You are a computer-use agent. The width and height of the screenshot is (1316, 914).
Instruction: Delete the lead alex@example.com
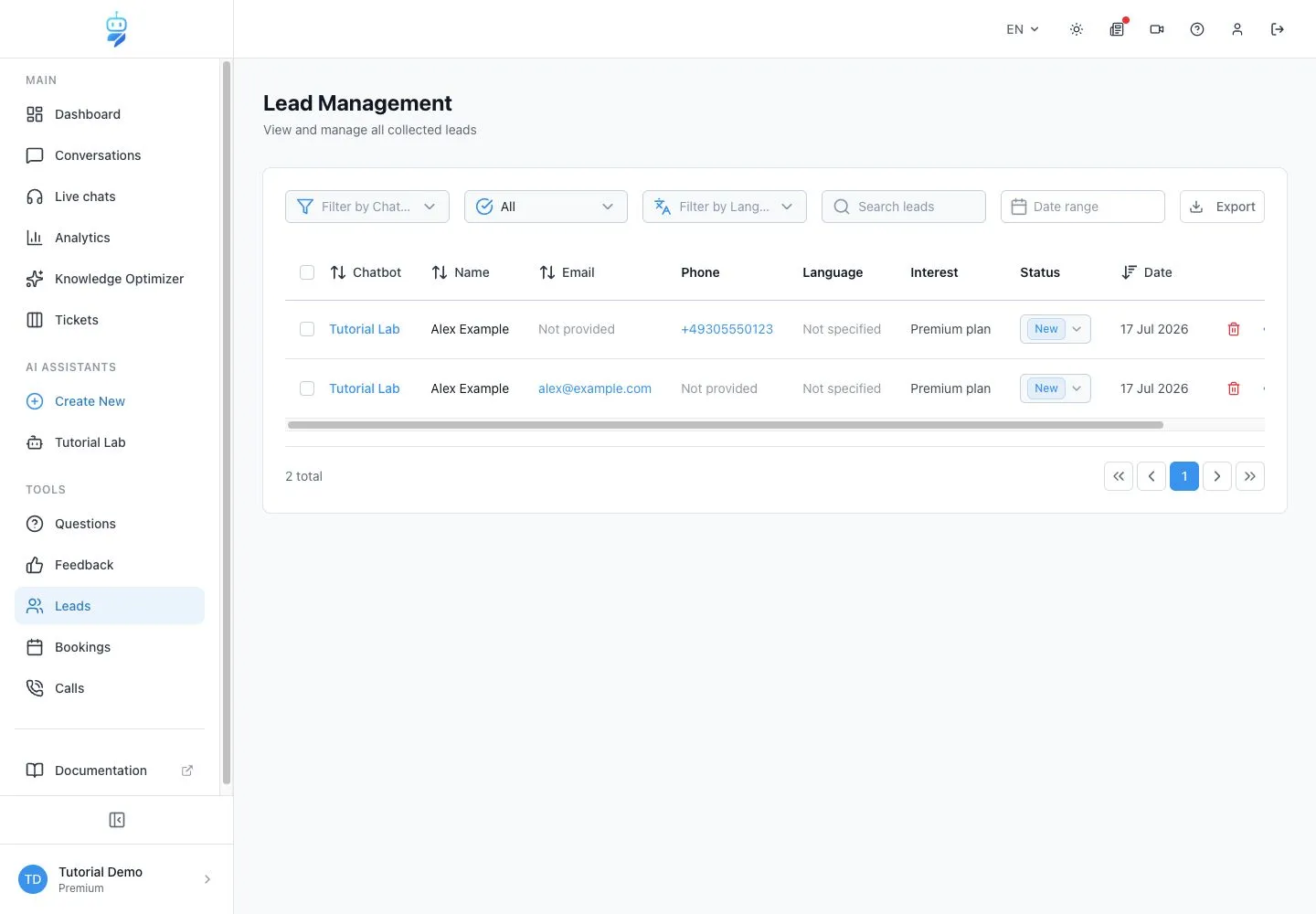point(1234,388)
